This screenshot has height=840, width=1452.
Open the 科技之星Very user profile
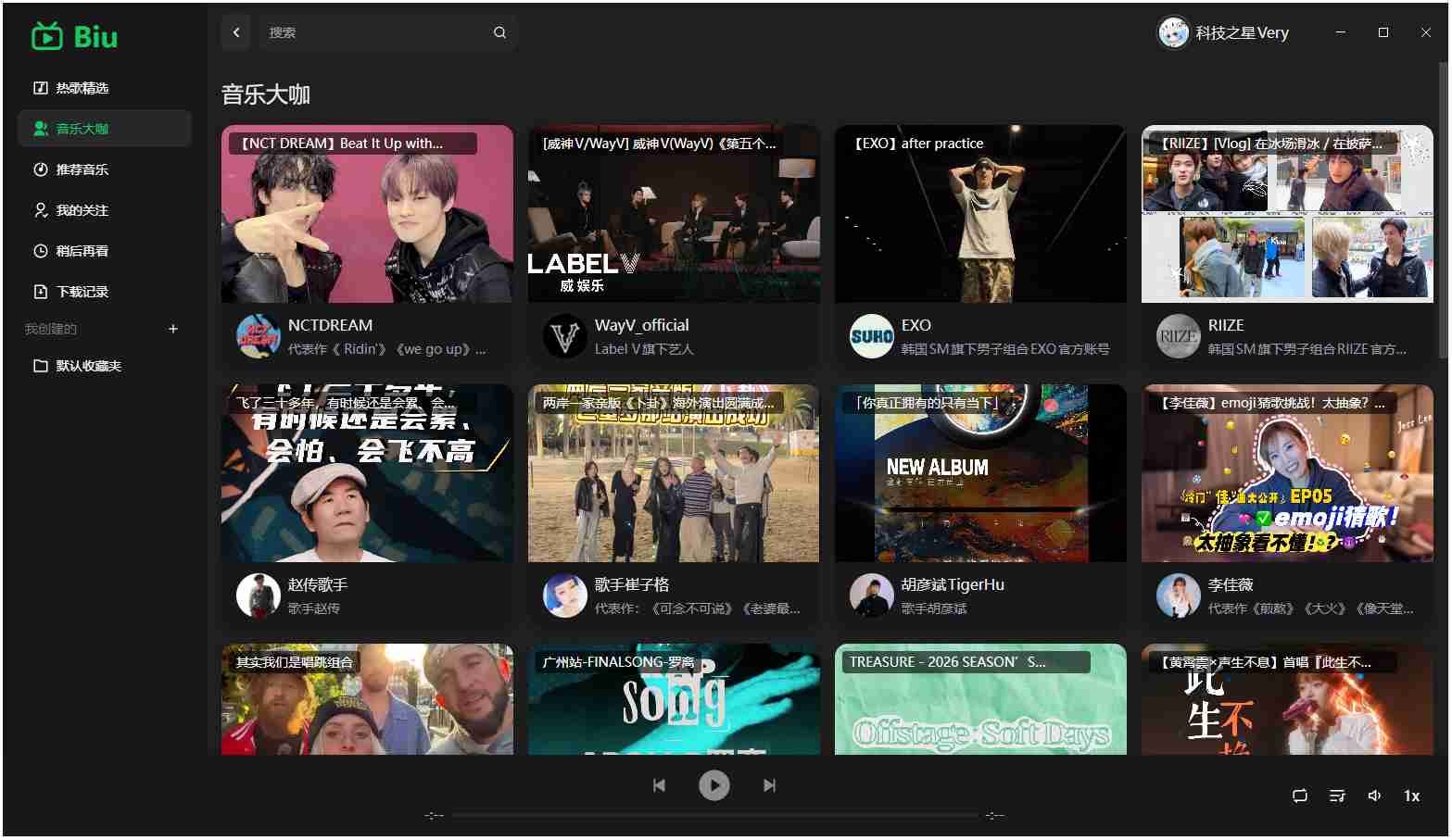pos(1224,32)
